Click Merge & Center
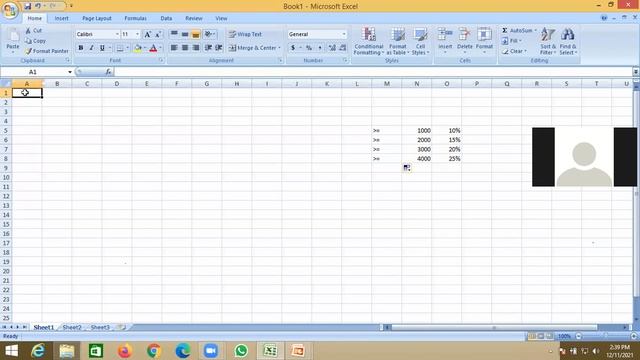This screenshot has width=640, height=360. point(252,48)
